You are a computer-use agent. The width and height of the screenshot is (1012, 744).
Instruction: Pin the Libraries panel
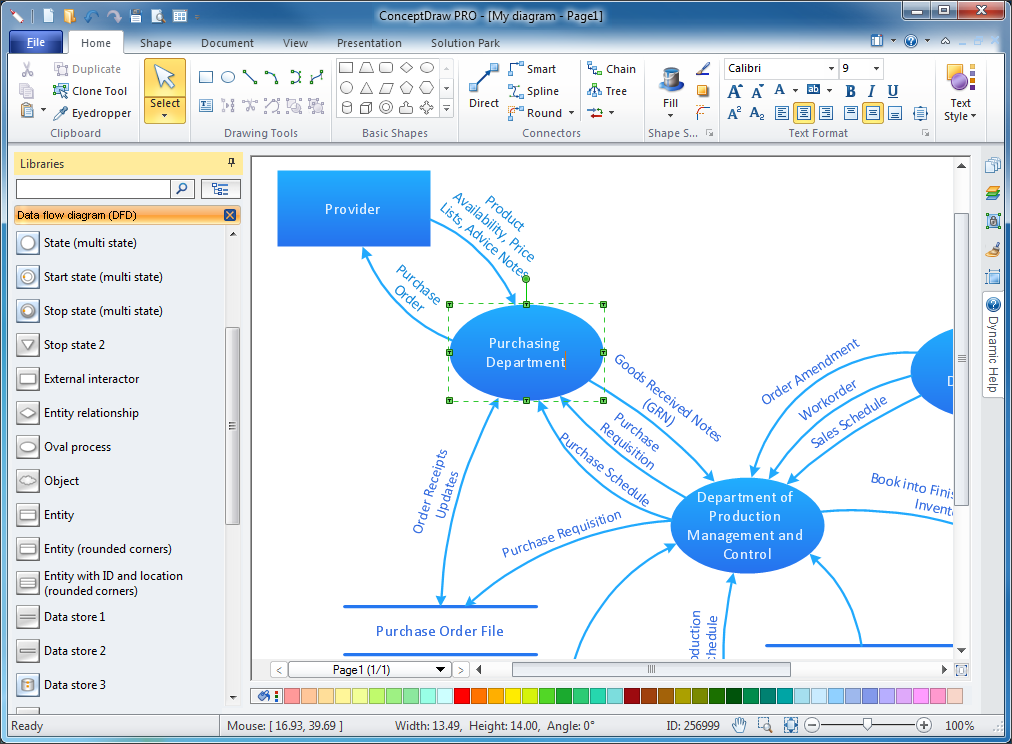point(231,163)
